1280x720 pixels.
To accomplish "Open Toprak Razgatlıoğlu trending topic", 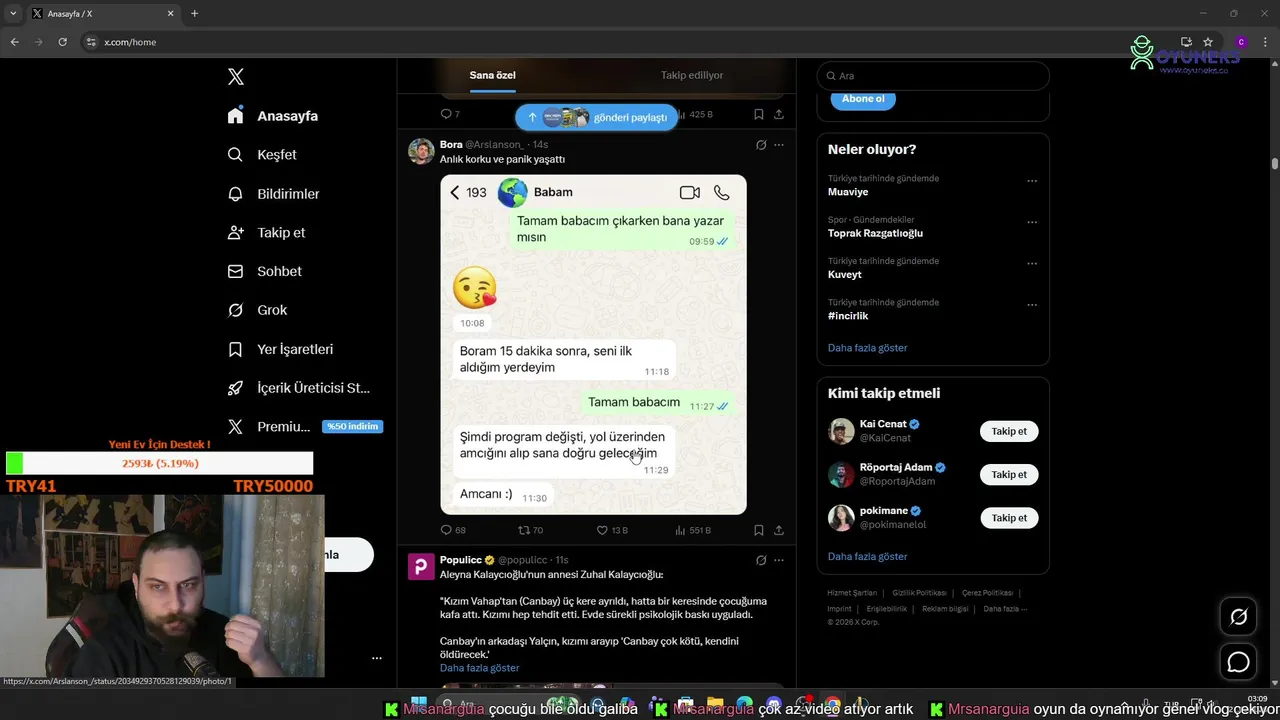I will pyautogui.click(x=875, y=233).
